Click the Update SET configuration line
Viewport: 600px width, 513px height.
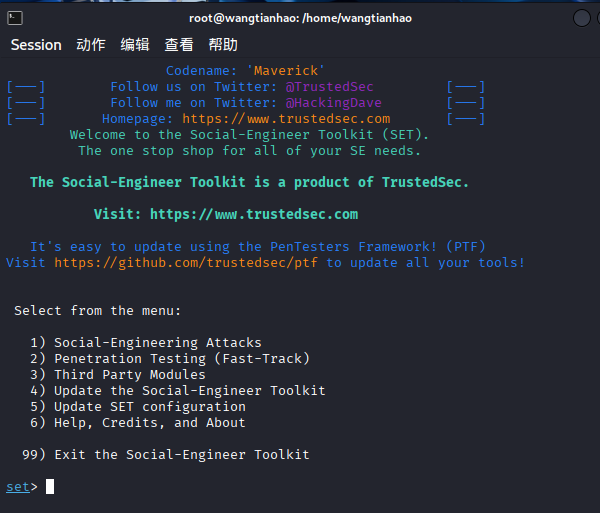coord(149,407)
